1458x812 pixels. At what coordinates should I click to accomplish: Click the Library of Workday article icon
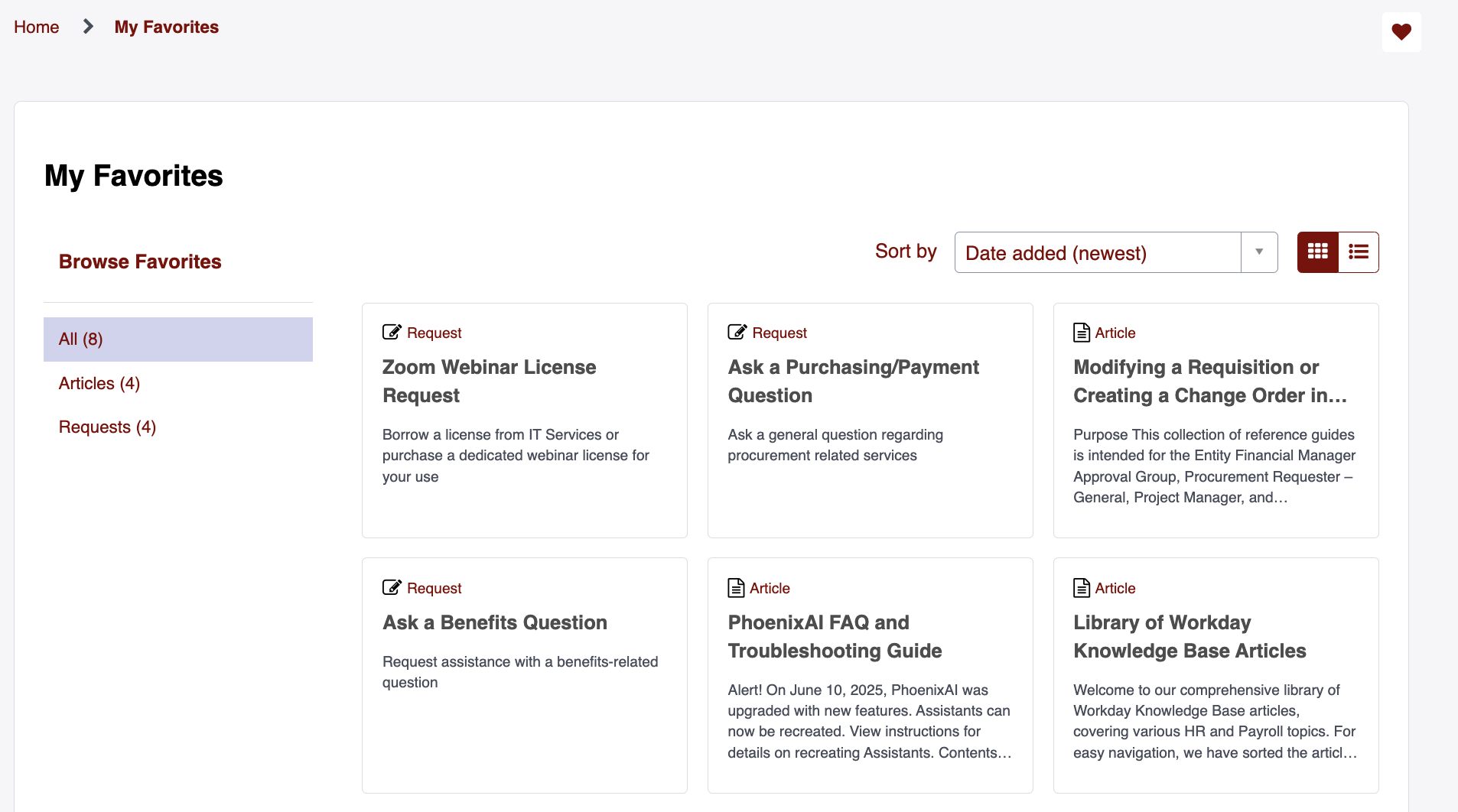coord(1082,588)
